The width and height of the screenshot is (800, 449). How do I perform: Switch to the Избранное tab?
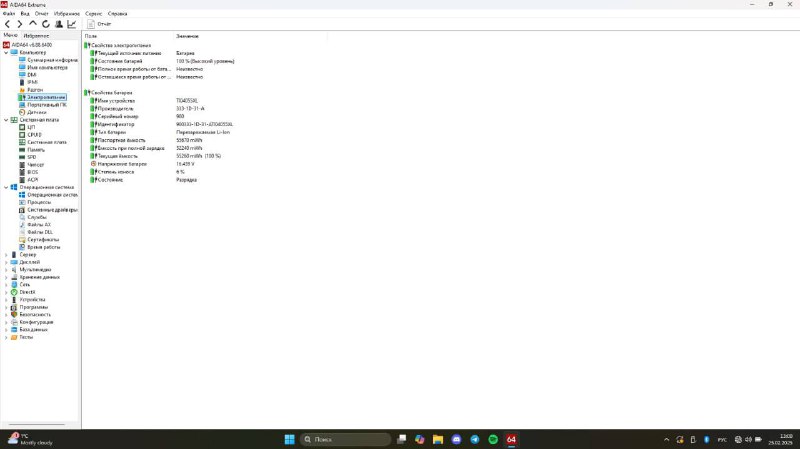click(x=37, y=35)
